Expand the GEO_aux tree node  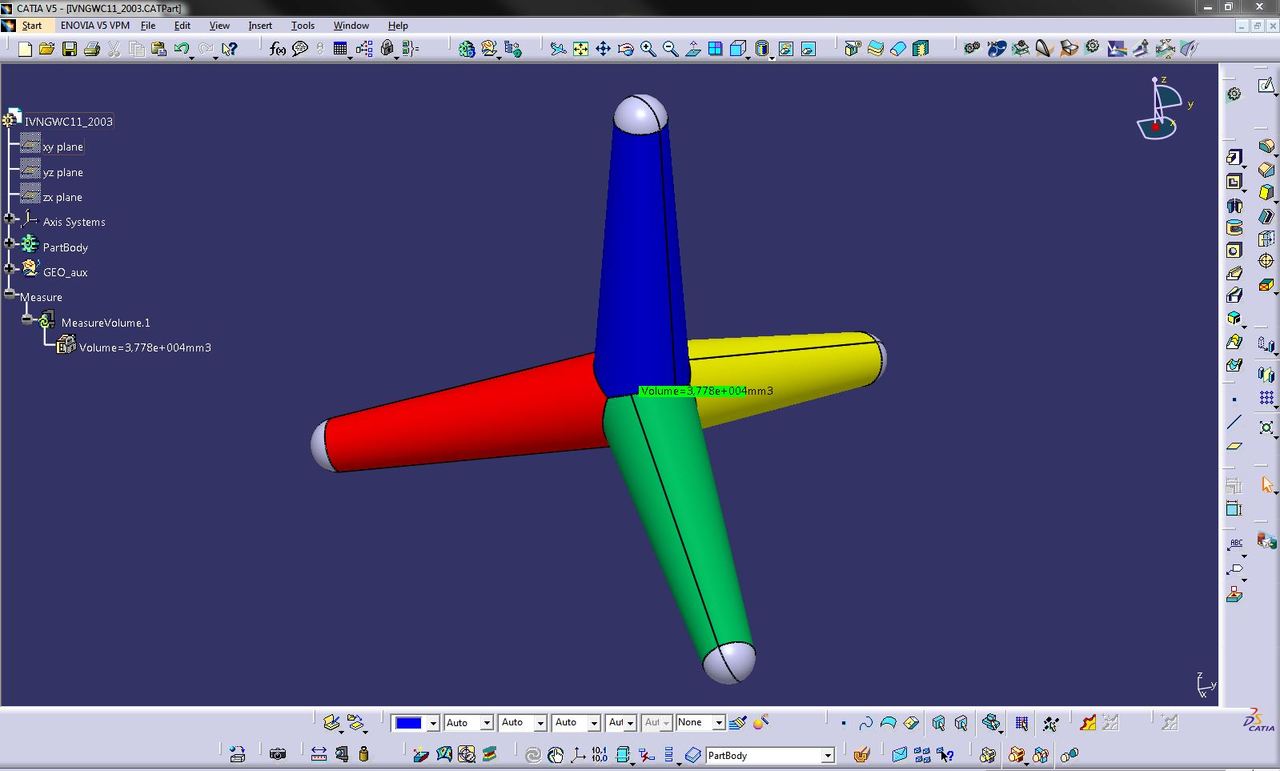point(10,268)
